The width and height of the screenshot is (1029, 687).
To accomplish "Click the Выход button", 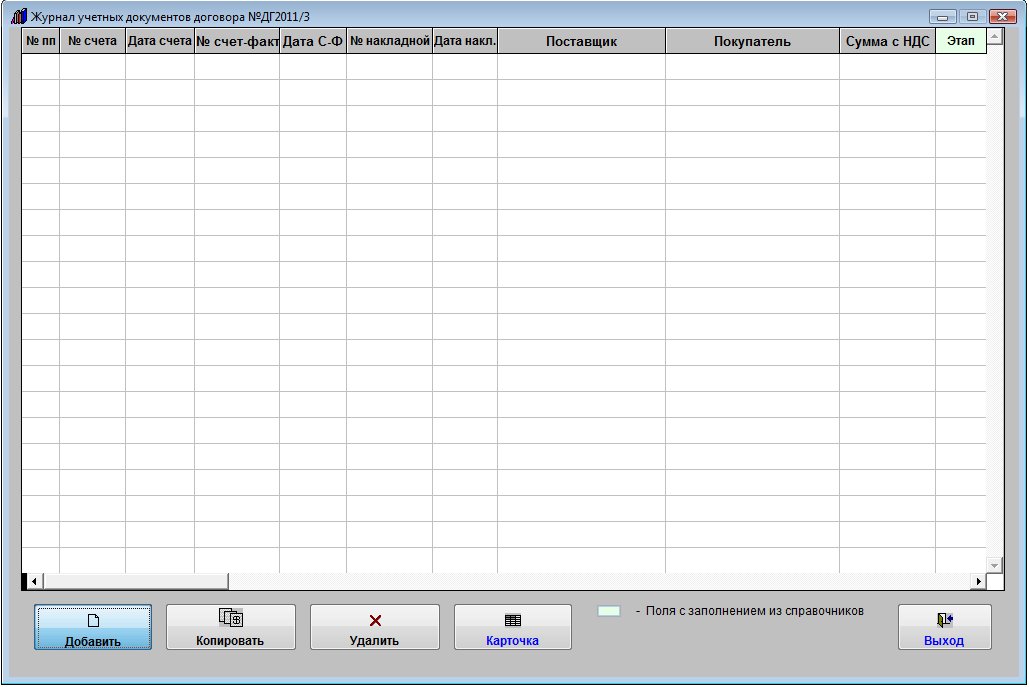I will click(944, 627).
